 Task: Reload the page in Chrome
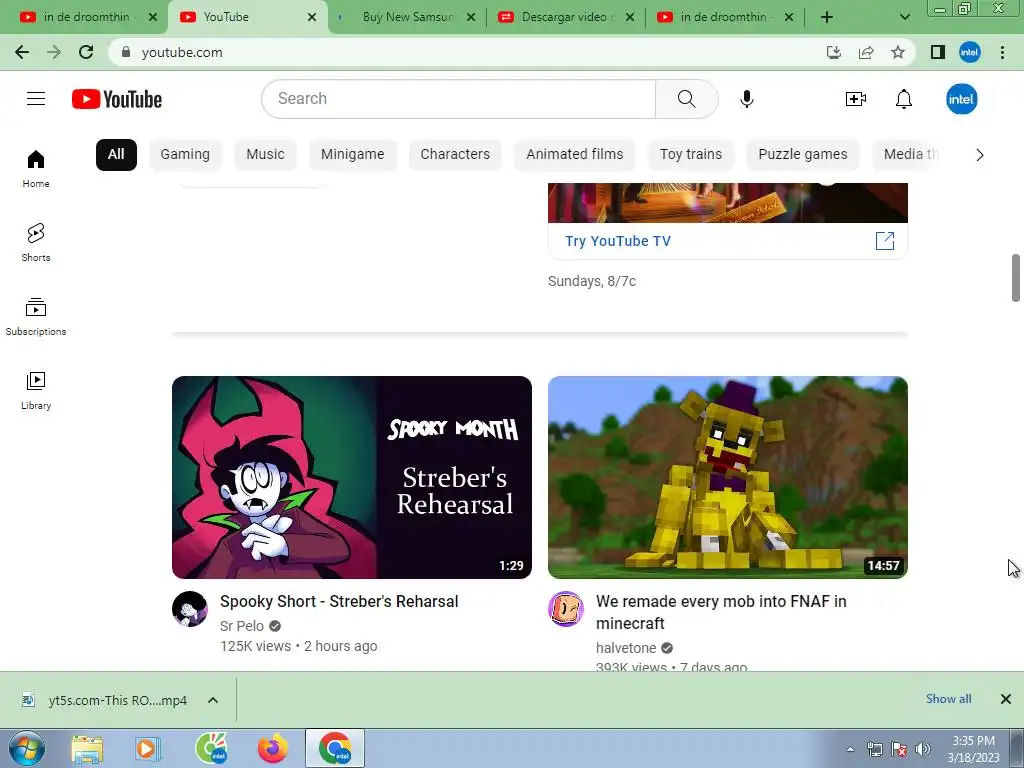point(86,52)
